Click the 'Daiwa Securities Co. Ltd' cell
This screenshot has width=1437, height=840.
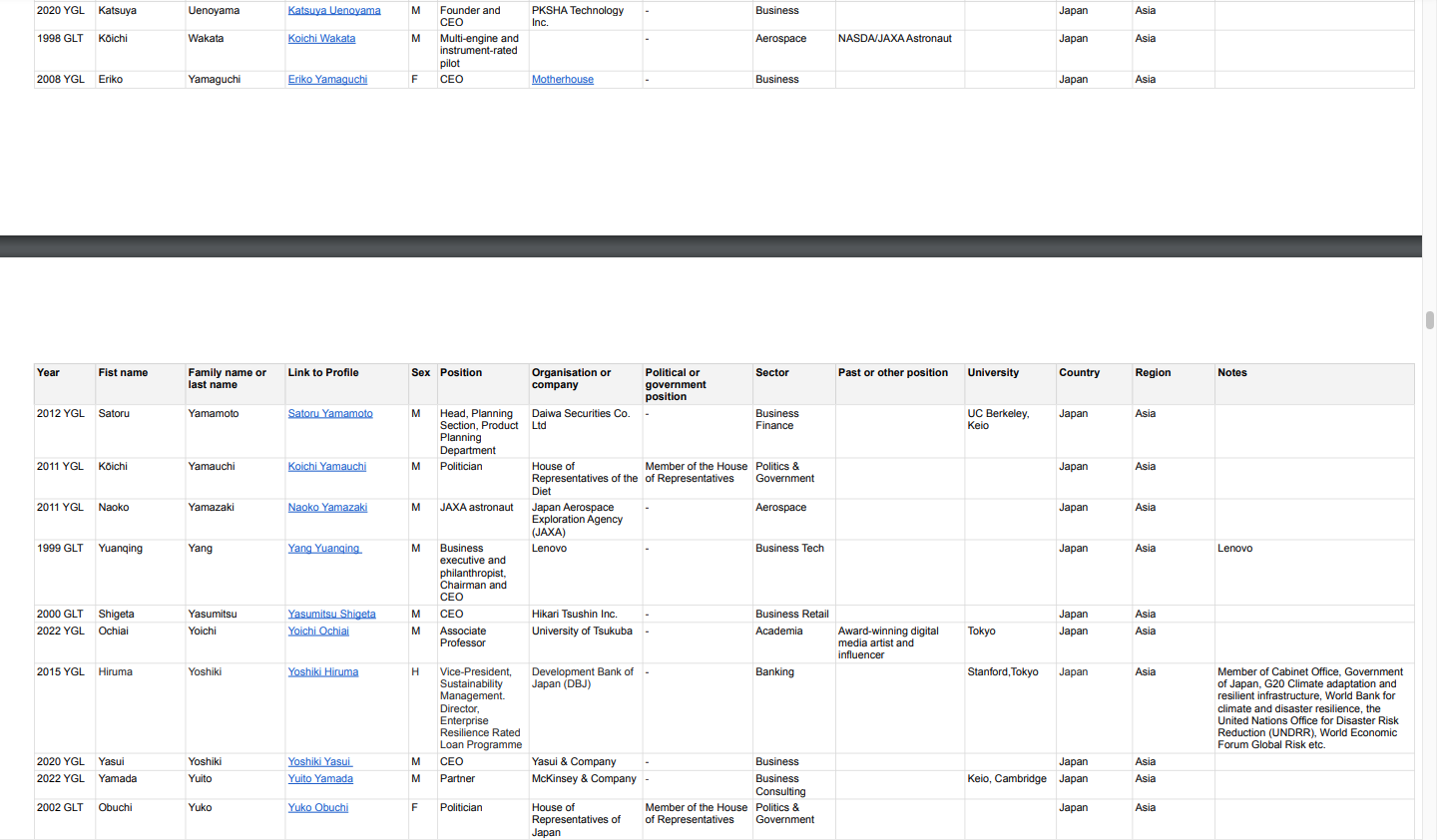[586, 431]
